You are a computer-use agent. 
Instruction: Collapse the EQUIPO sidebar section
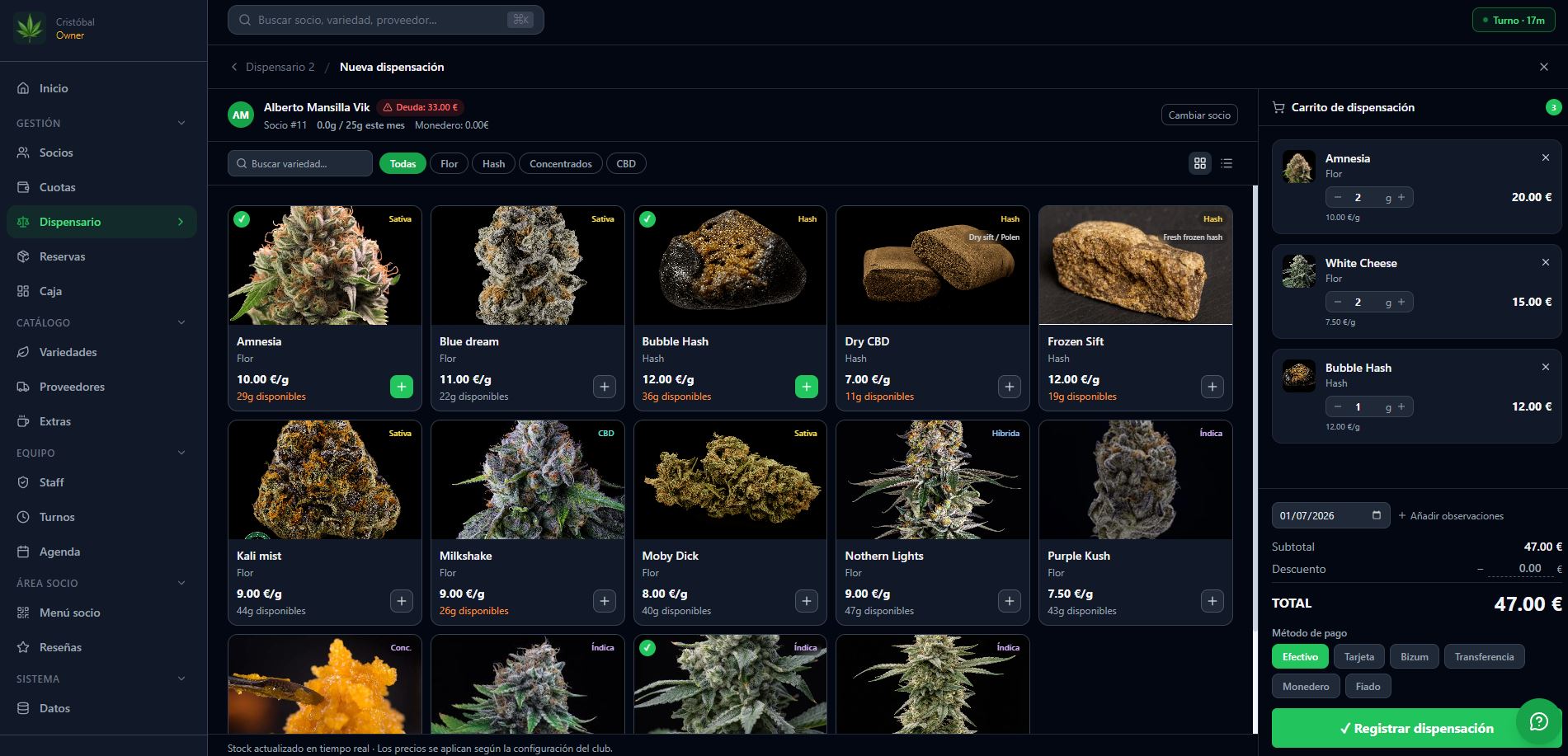pyautogui.click(x=181, y=453)
